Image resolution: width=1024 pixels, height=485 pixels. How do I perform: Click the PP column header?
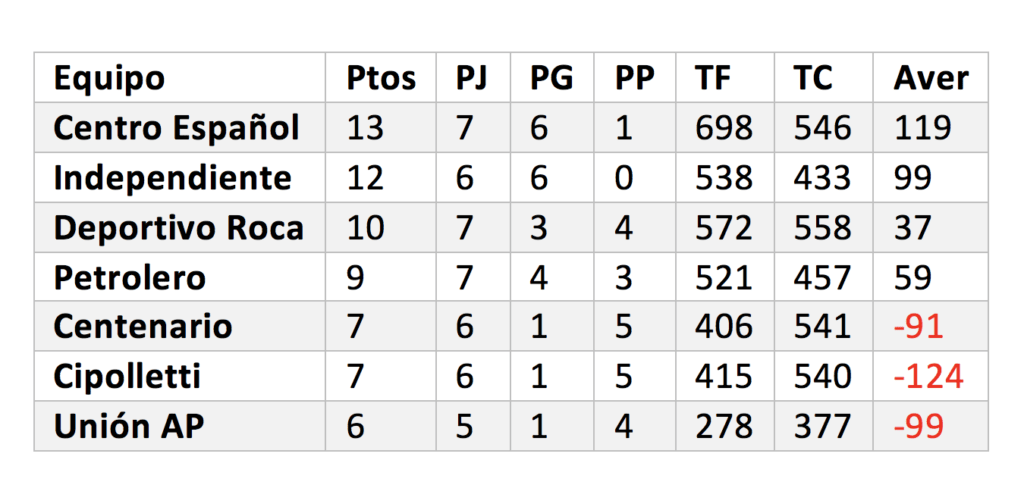pos(634,78)
